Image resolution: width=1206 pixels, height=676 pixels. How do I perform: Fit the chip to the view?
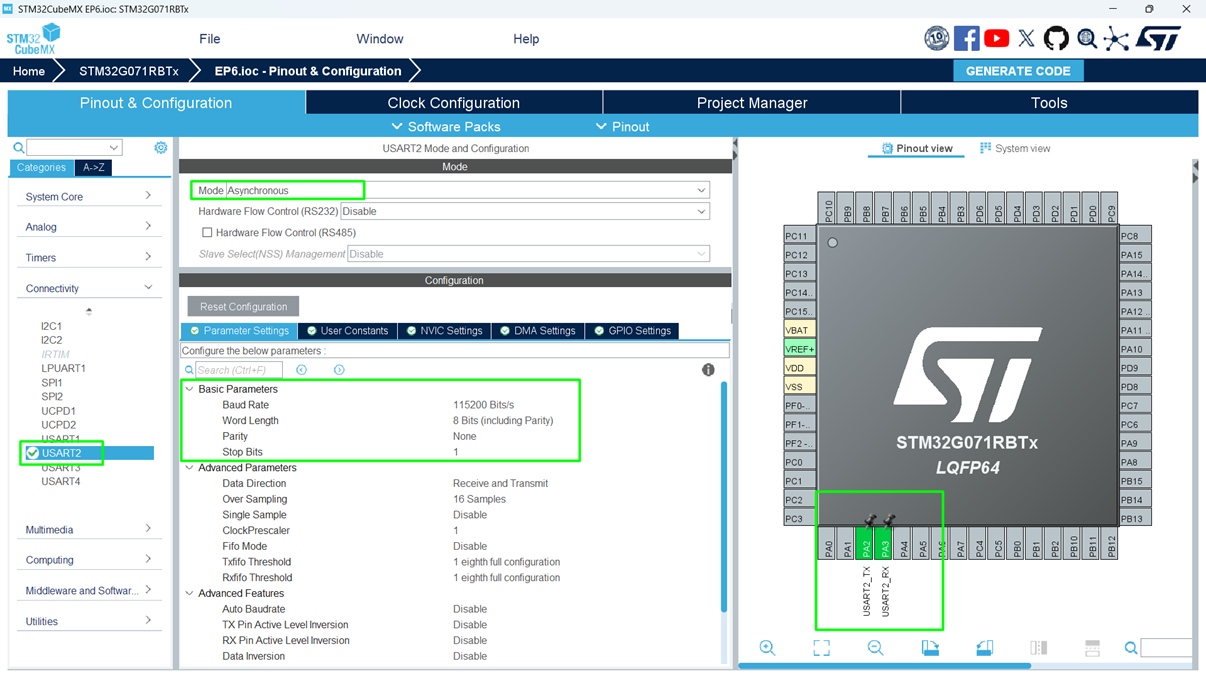[821, 648]
